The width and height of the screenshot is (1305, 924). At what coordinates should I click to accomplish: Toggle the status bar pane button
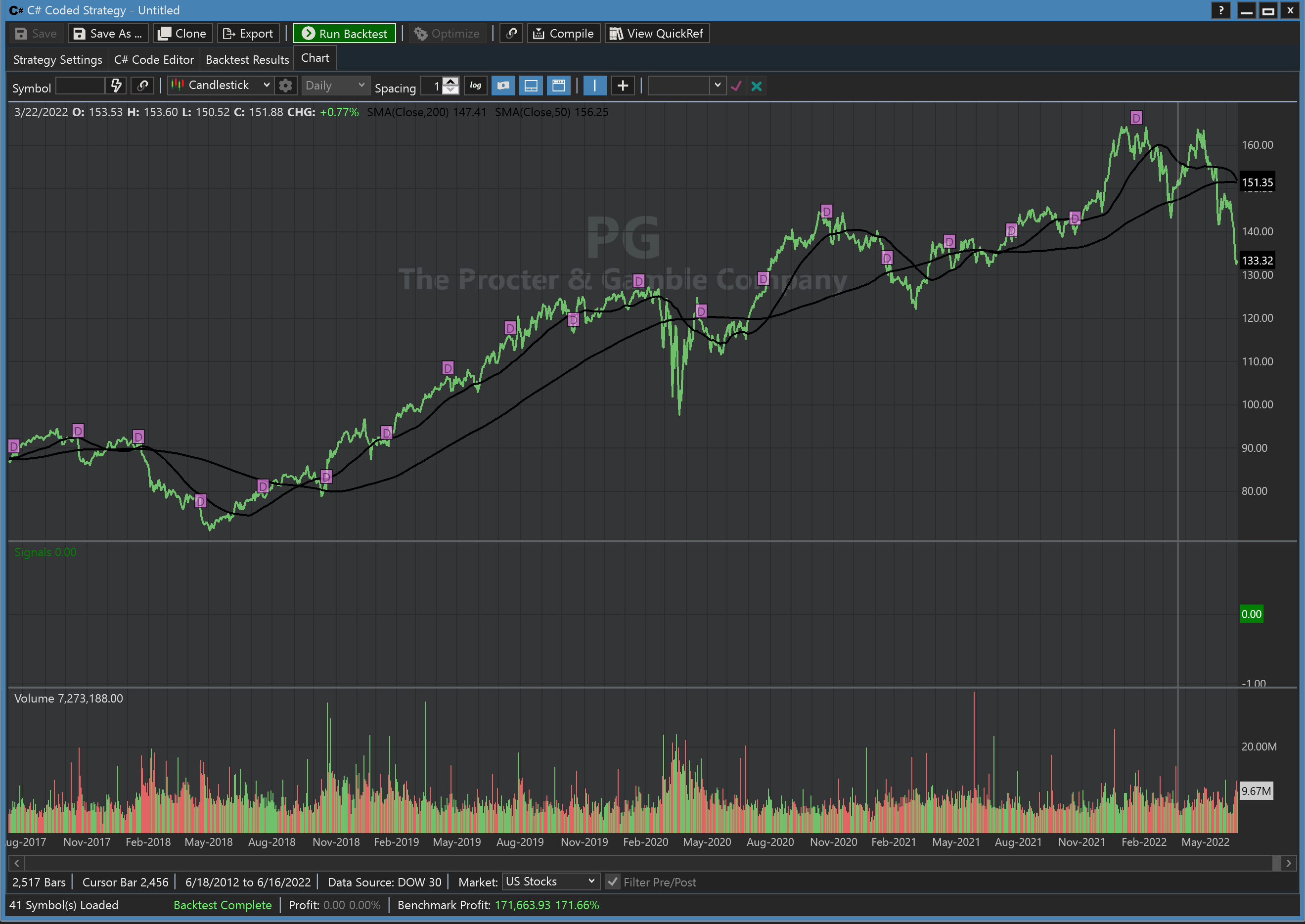[531, 86]
